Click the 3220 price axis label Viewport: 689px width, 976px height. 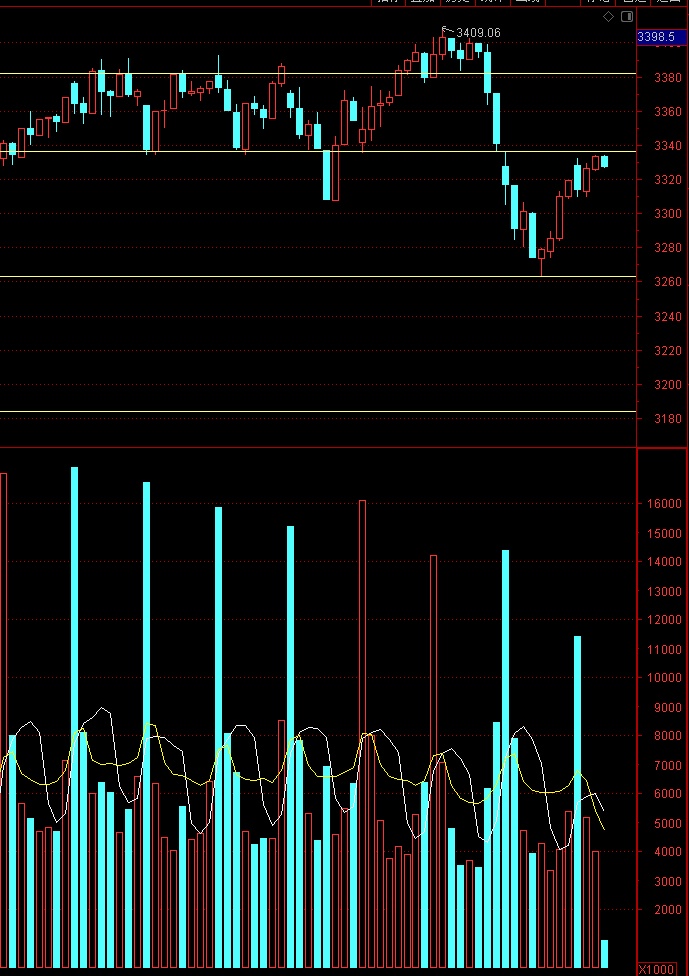click(x=668, y=350)
